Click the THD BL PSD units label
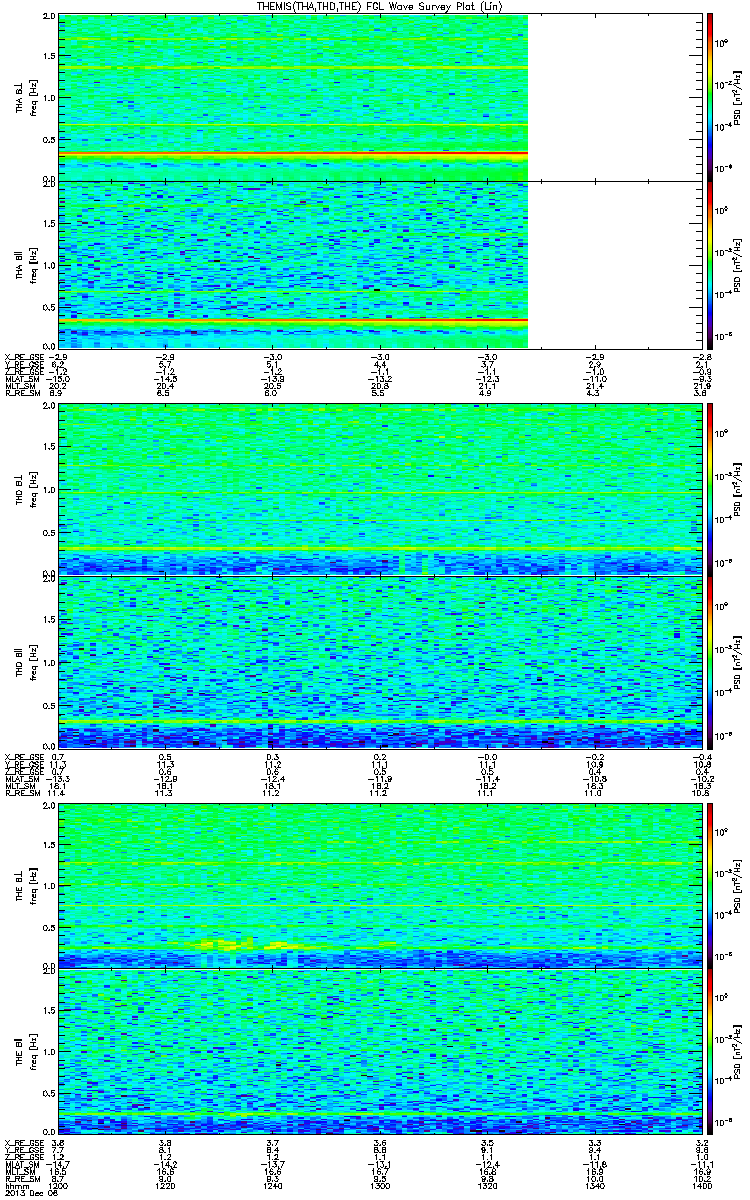The width and height of the screenshot is (750, 1200). pos(738,489)
